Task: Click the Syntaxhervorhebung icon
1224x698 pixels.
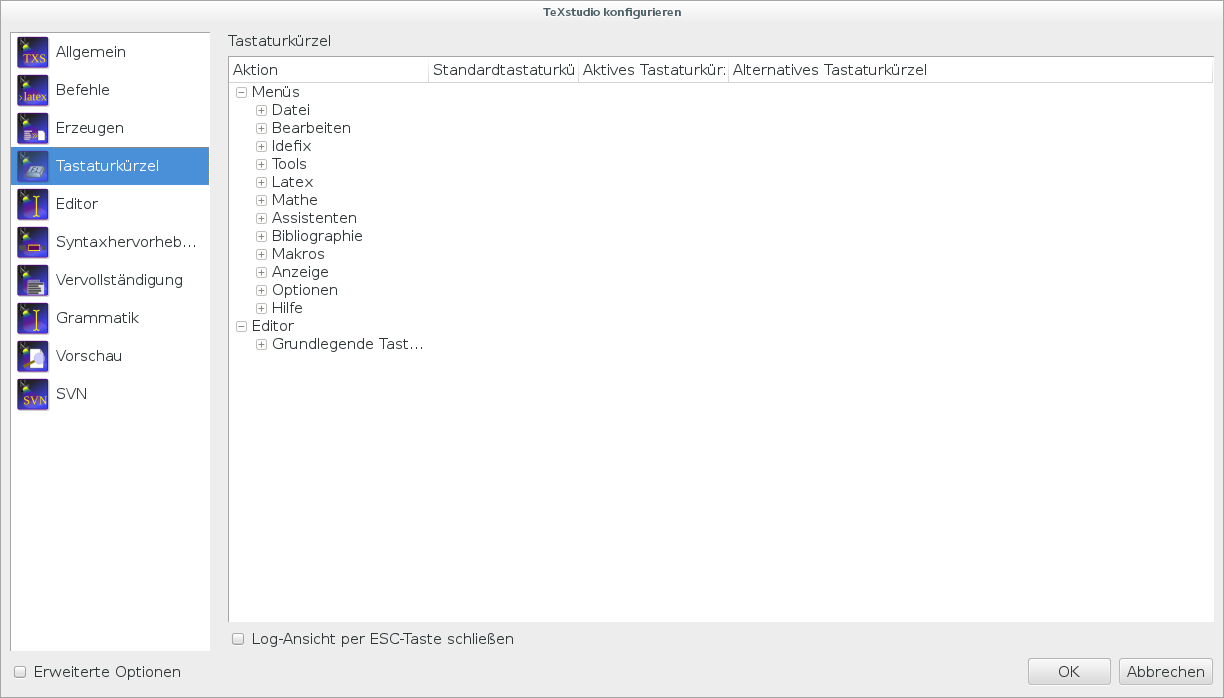Action: (33, 242)
